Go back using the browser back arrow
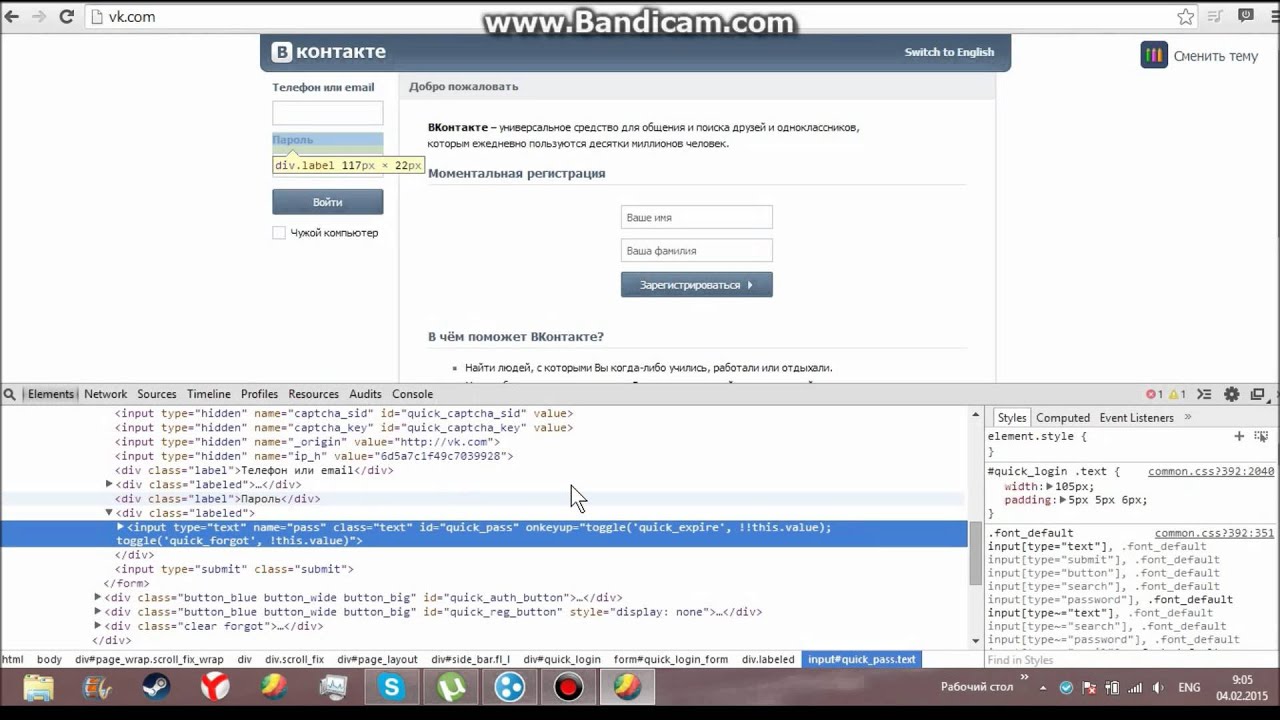 click(x=14, y=17)
